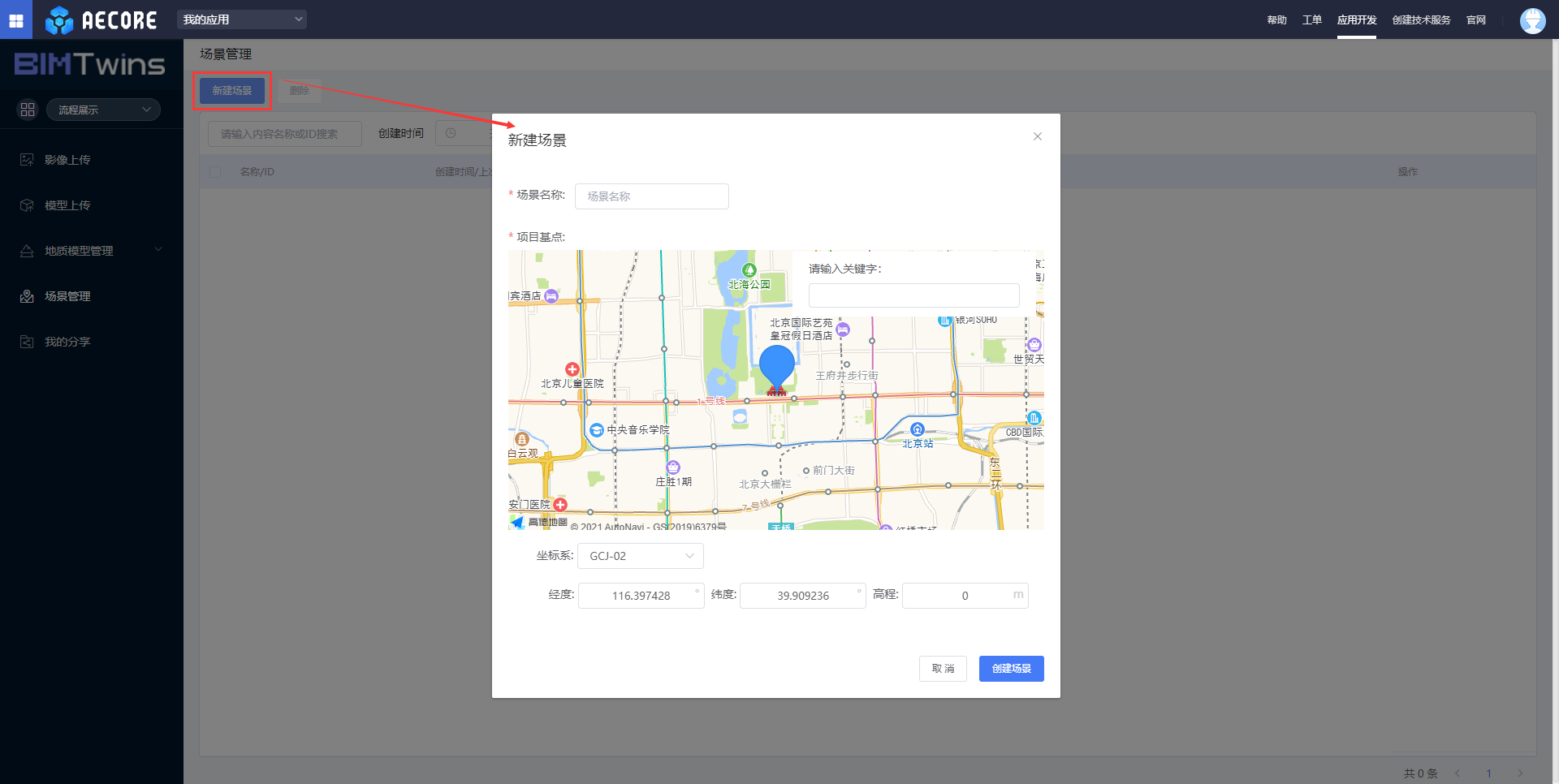Click the 创建场景 button
Image resolution: width=1559 pixels, height=784 pixels.
tap(1011, 669)
